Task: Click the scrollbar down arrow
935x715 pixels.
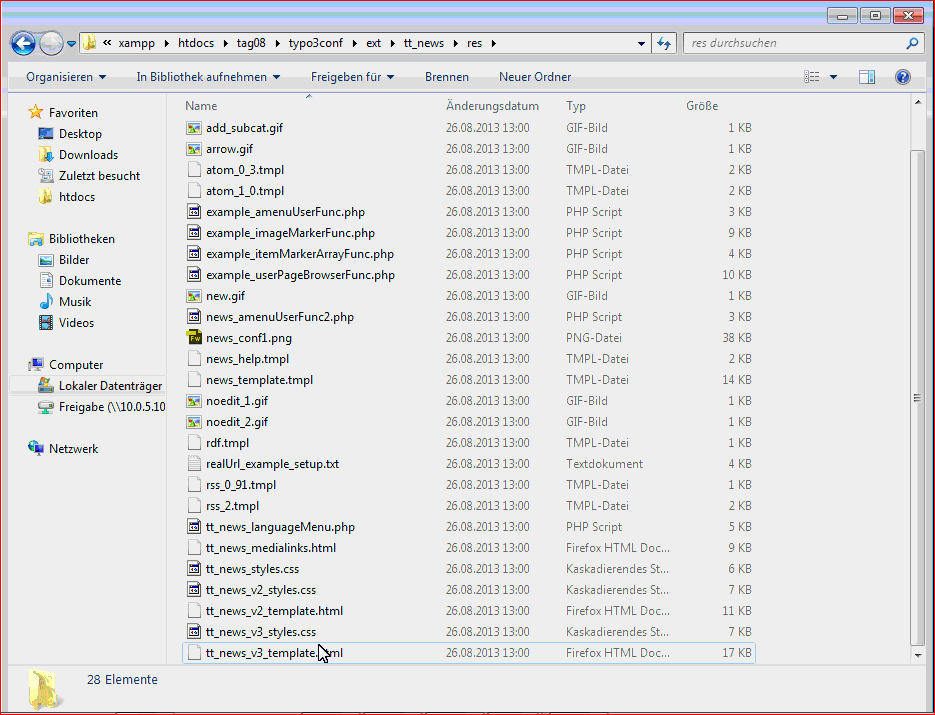Action: coord(918,655)
